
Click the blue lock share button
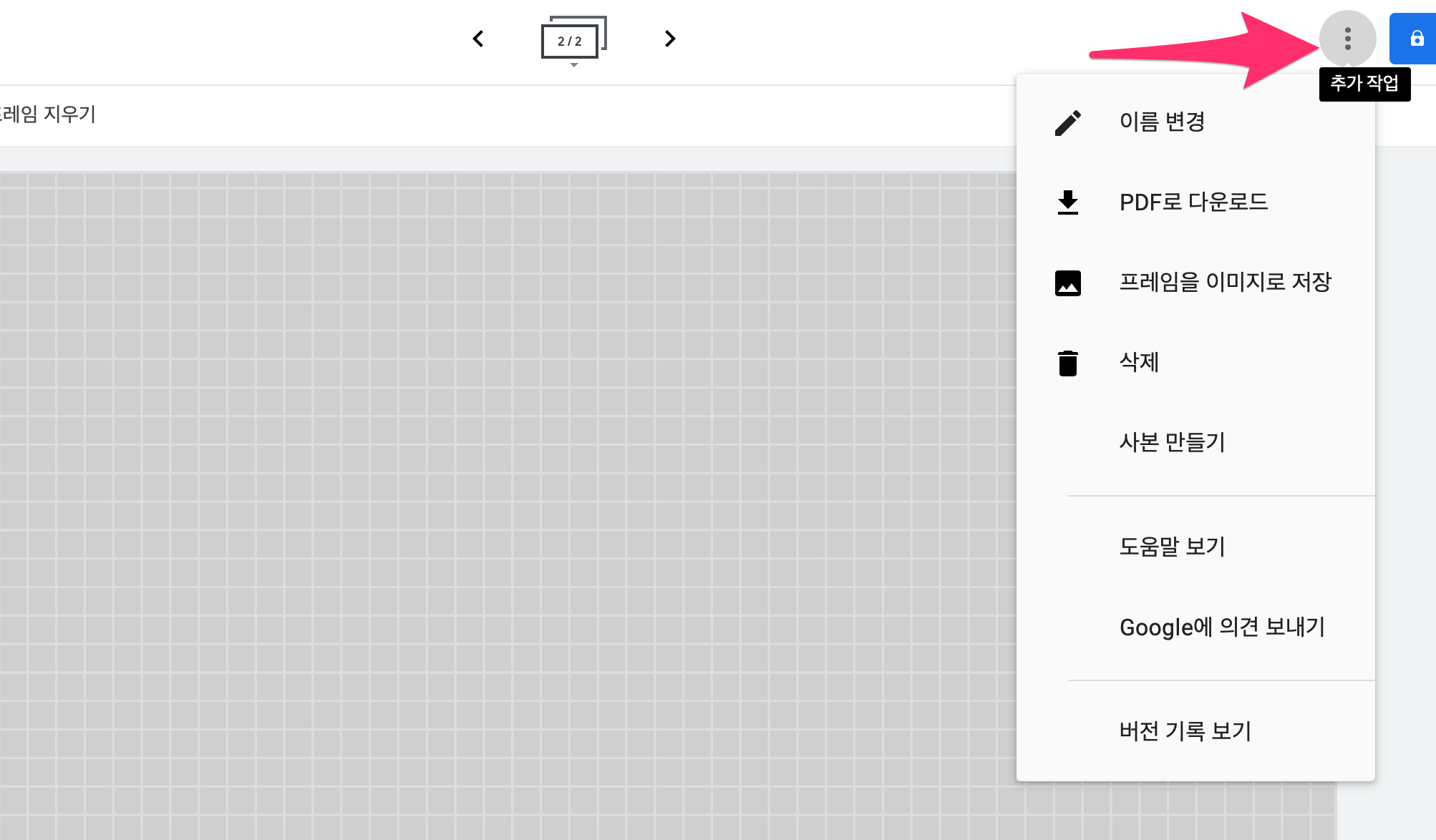click(x=1415, y=39)
